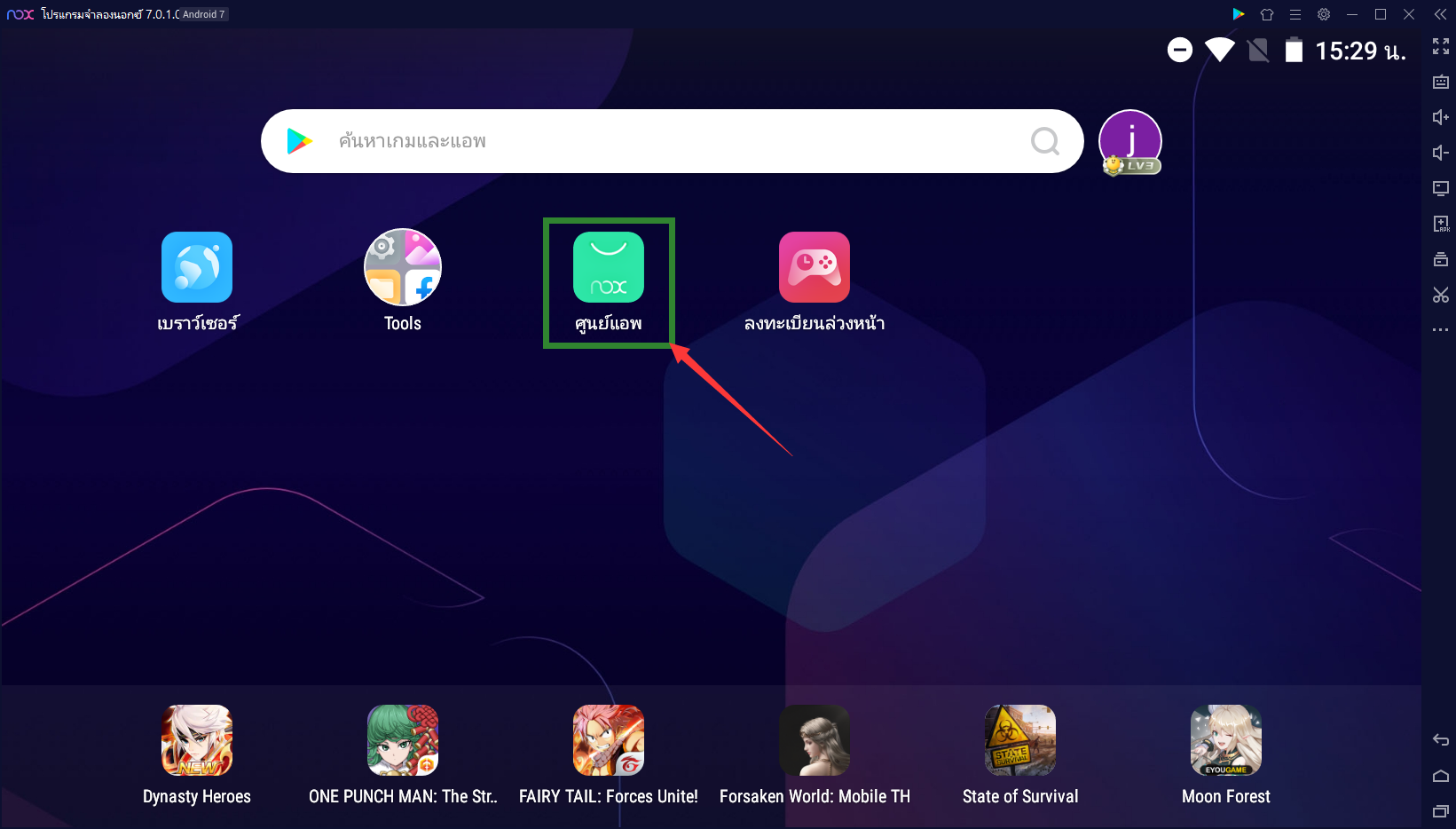
Task: Collapse the sidebar with double-arrow icon
Action: click(x=1440, y=14)
